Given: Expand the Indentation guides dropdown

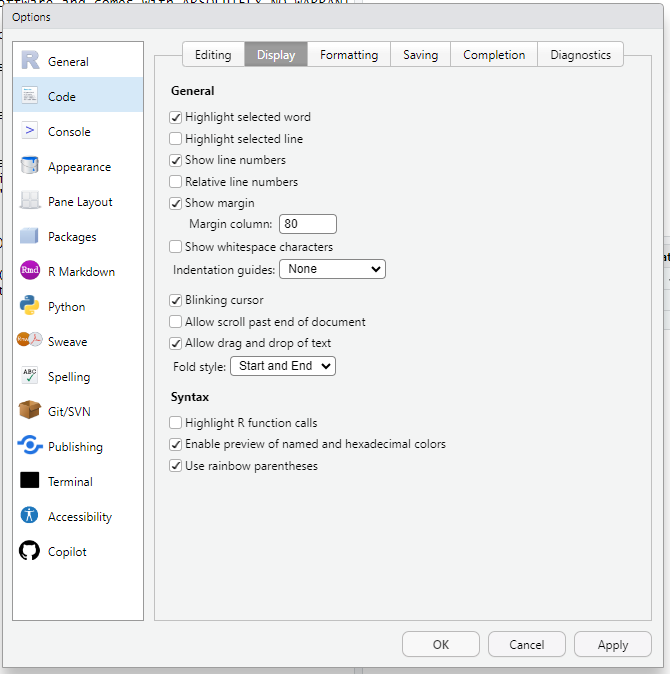Looking at the screenshot, I should pyautogui.click(x=332, y=269).
